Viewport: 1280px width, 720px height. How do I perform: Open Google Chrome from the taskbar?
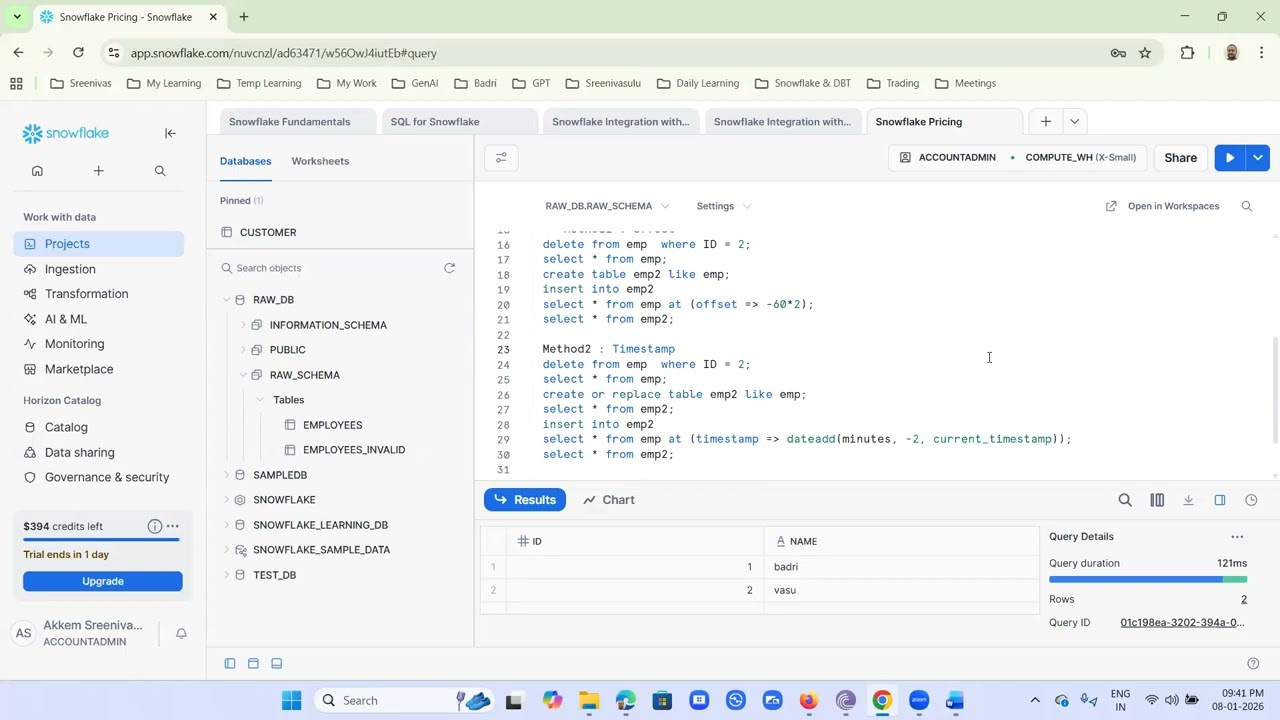click(882, 701)
